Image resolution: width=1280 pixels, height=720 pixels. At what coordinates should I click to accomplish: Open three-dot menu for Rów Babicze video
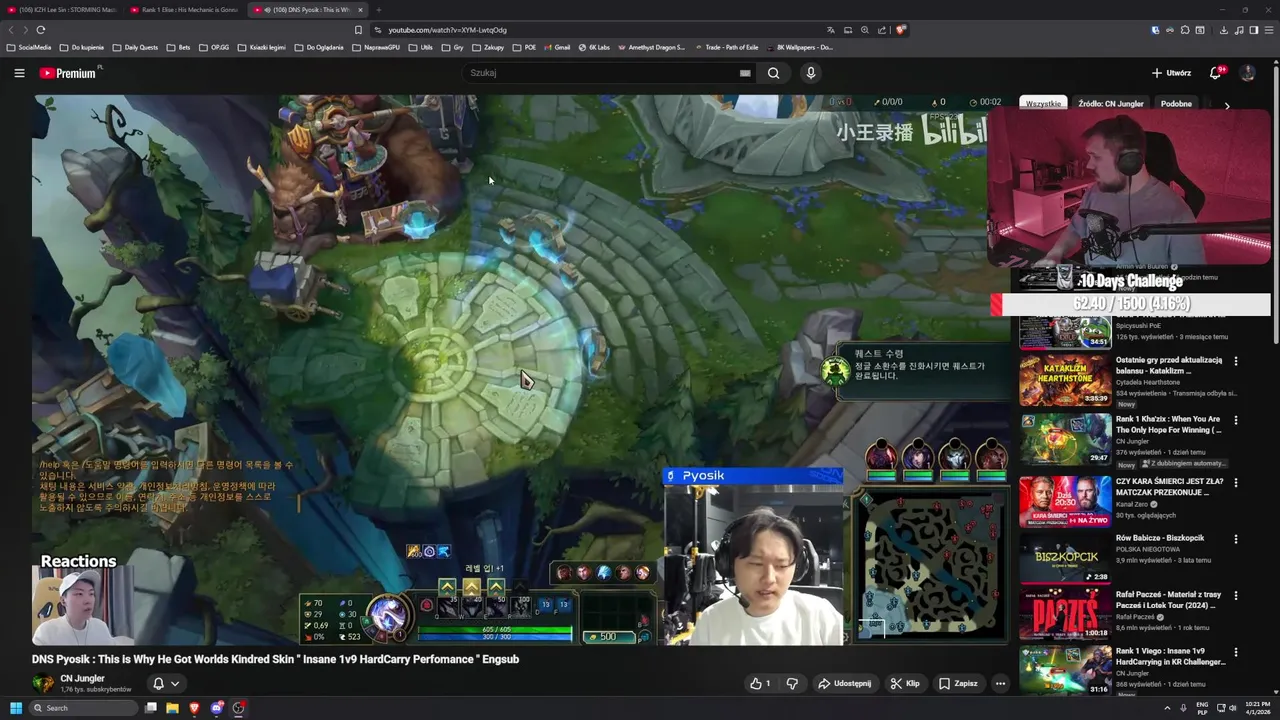pos(1236,539)
